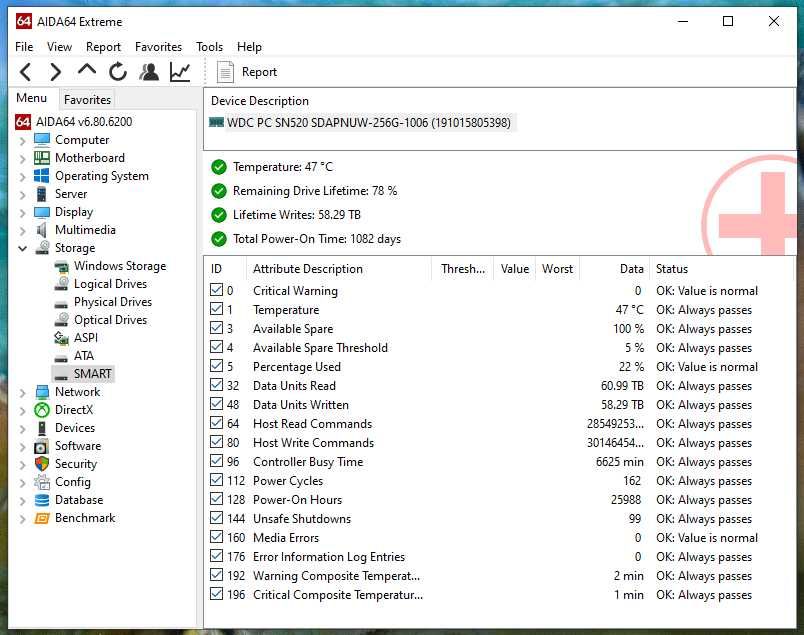Screen dimensions: 804x635
Task: Select the Windows Storage icon
Action: (x=62, y=266)
